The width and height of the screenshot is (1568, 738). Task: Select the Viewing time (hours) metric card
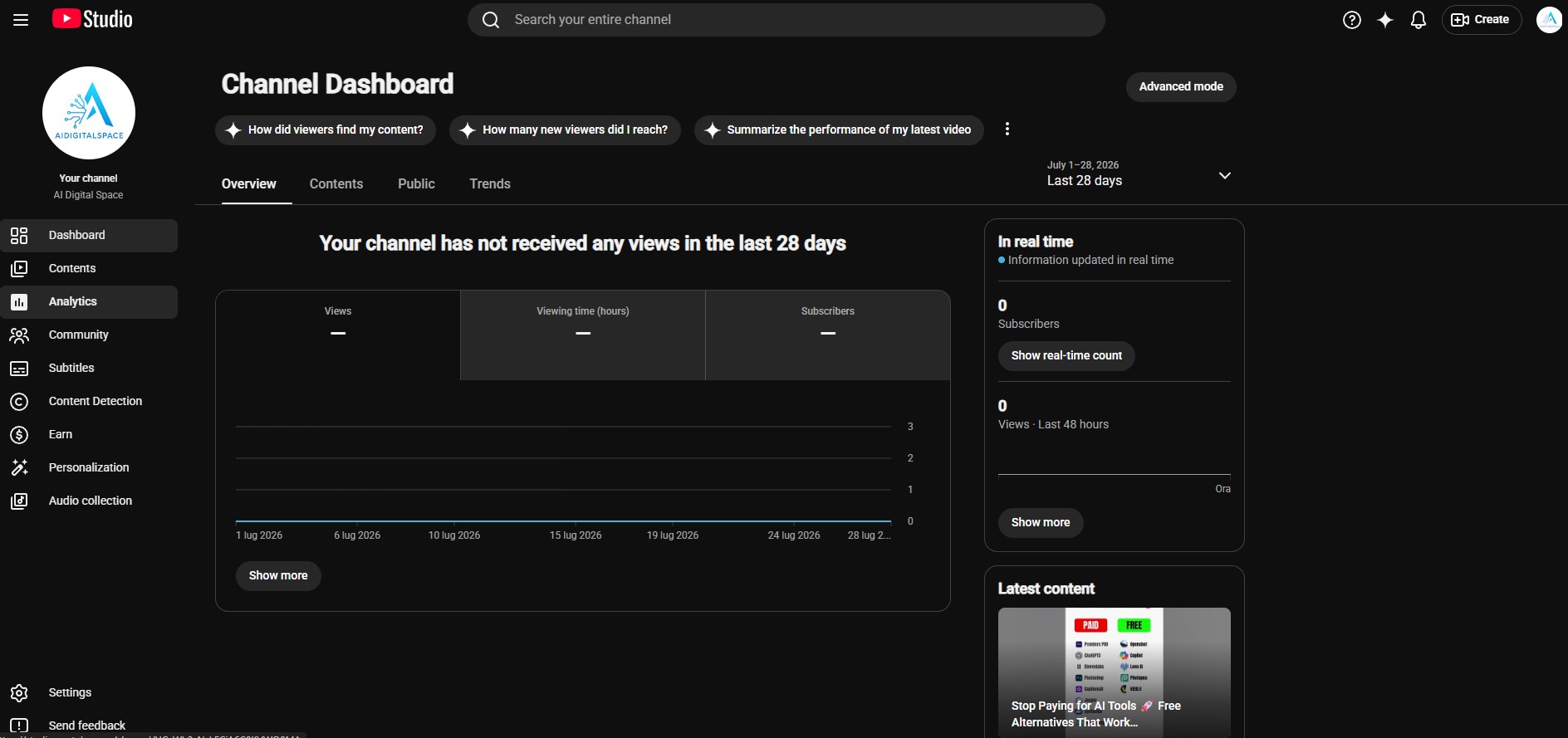(583, 335)
